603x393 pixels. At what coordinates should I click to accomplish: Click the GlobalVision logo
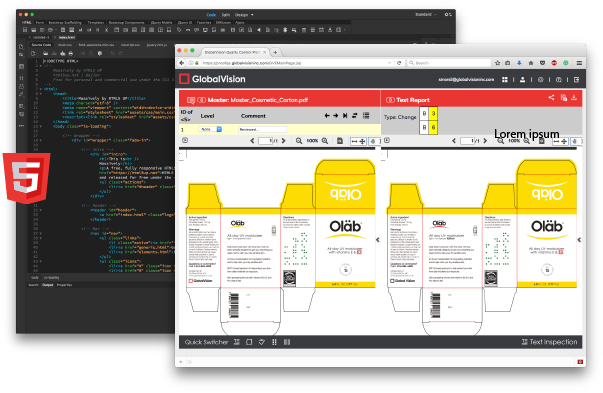212,79
